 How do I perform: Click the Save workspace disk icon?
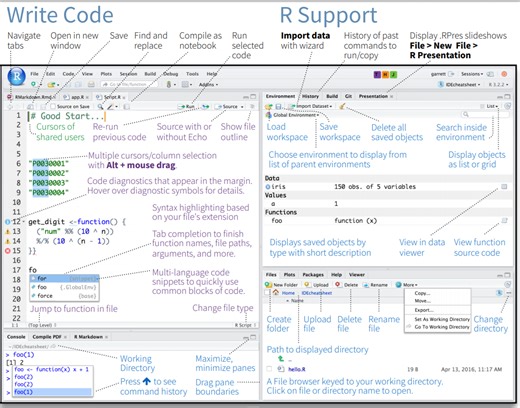[278, 106]
